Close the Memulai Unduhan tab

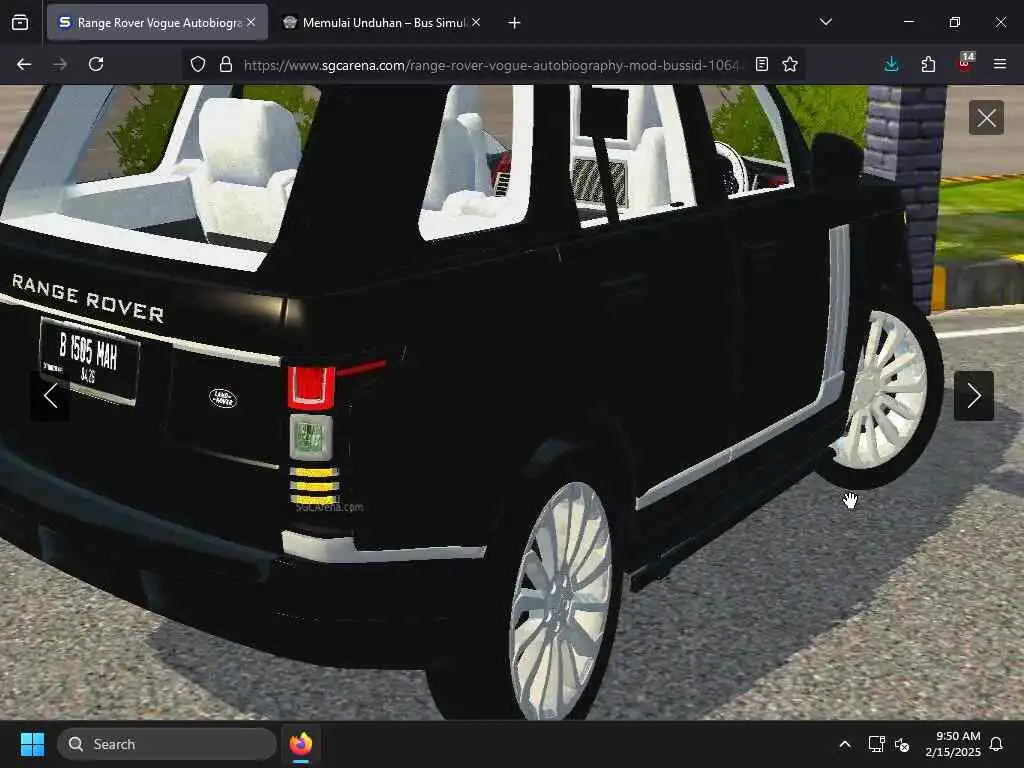(x=476, y=23)
